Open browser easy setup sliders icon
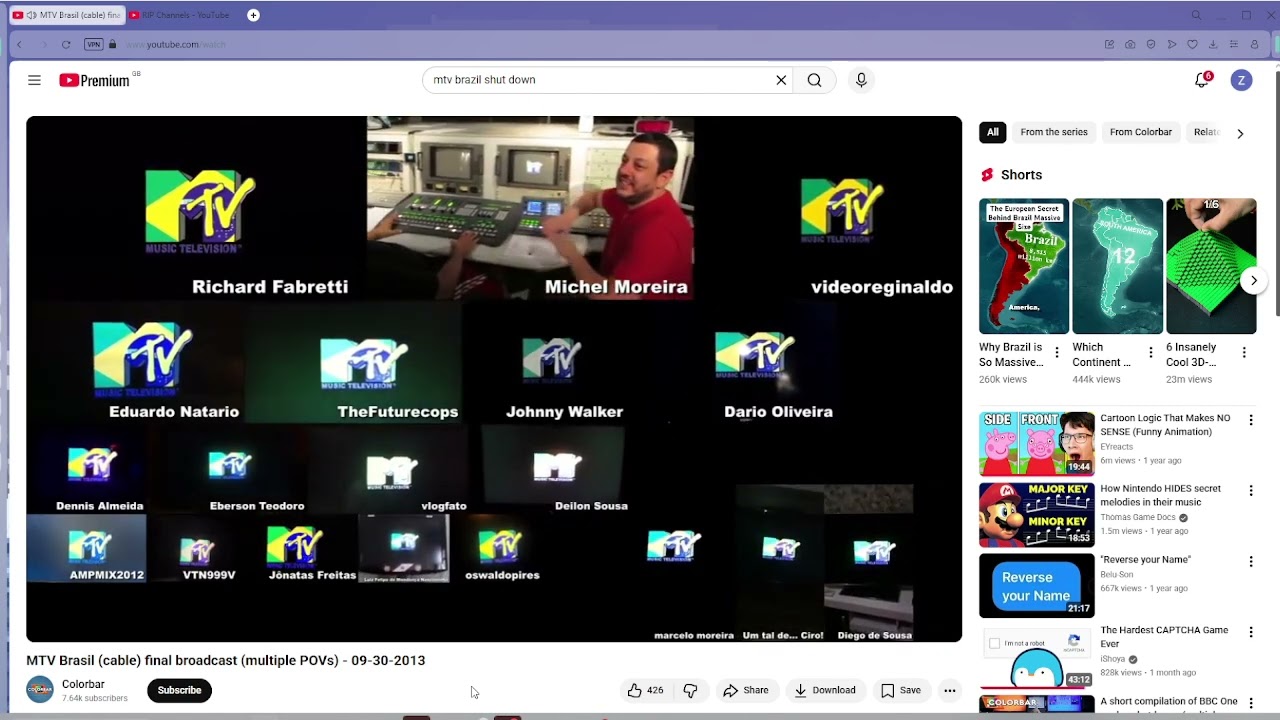Screen dimensions: 1280x720 [x=1234, y=44]
